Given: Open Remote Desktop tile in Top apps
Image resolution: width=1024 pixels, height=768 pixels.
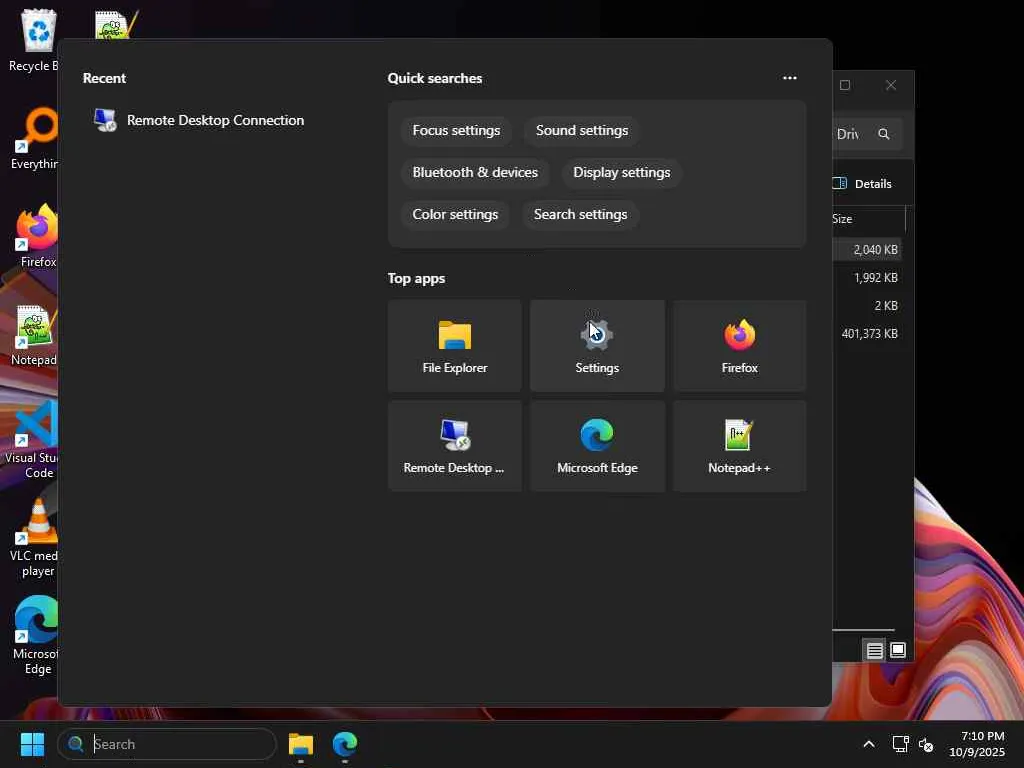Looking at the screenshot, I should point(455,446).
